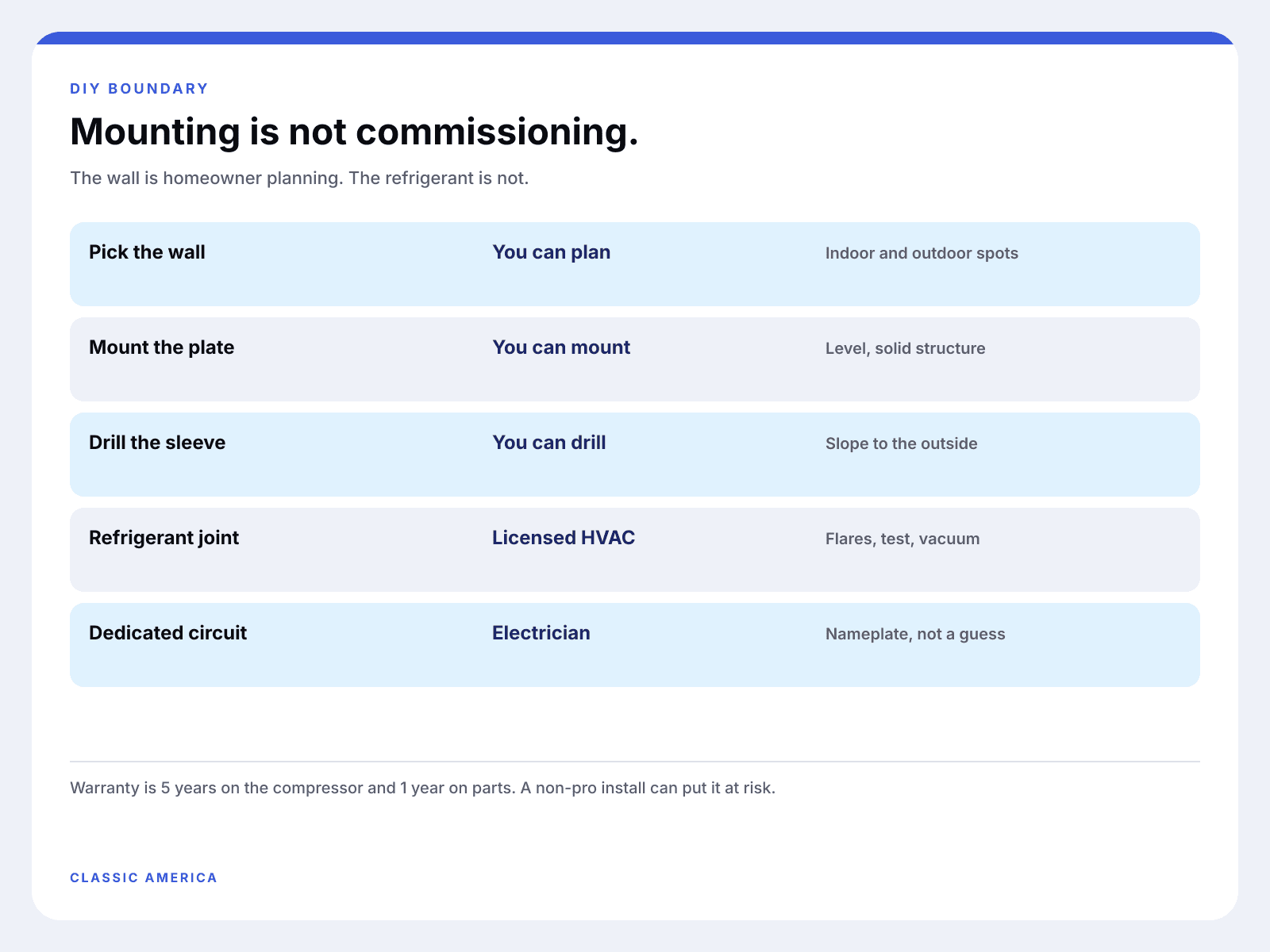Viewport: 1270px width, 952px height.
Task: Click the "Refrigerant joint" cell
Action: pyautogui.click(x=164, y=538)
